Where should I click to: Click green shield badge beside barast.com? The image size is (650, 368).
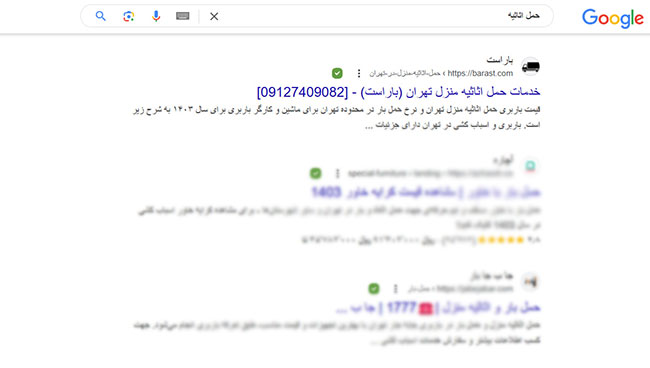pyautogui.click(x=337, y=73)
